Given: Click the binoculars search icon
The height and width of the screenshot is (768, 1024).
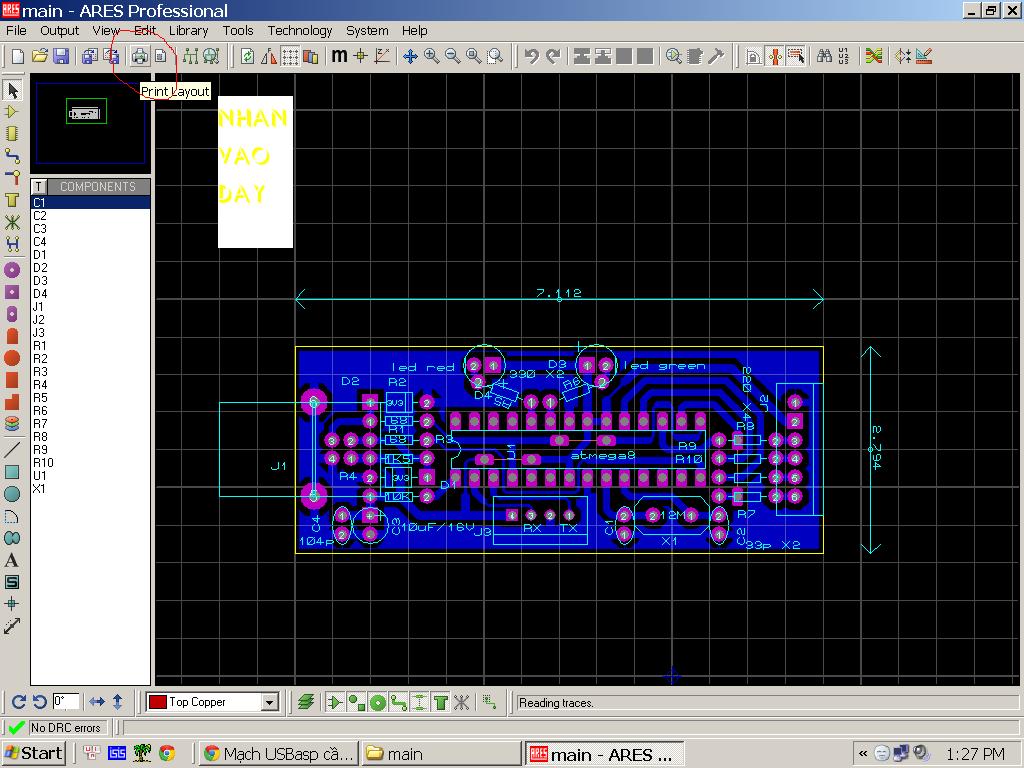Looking at the screenshot, I should 823,56.
